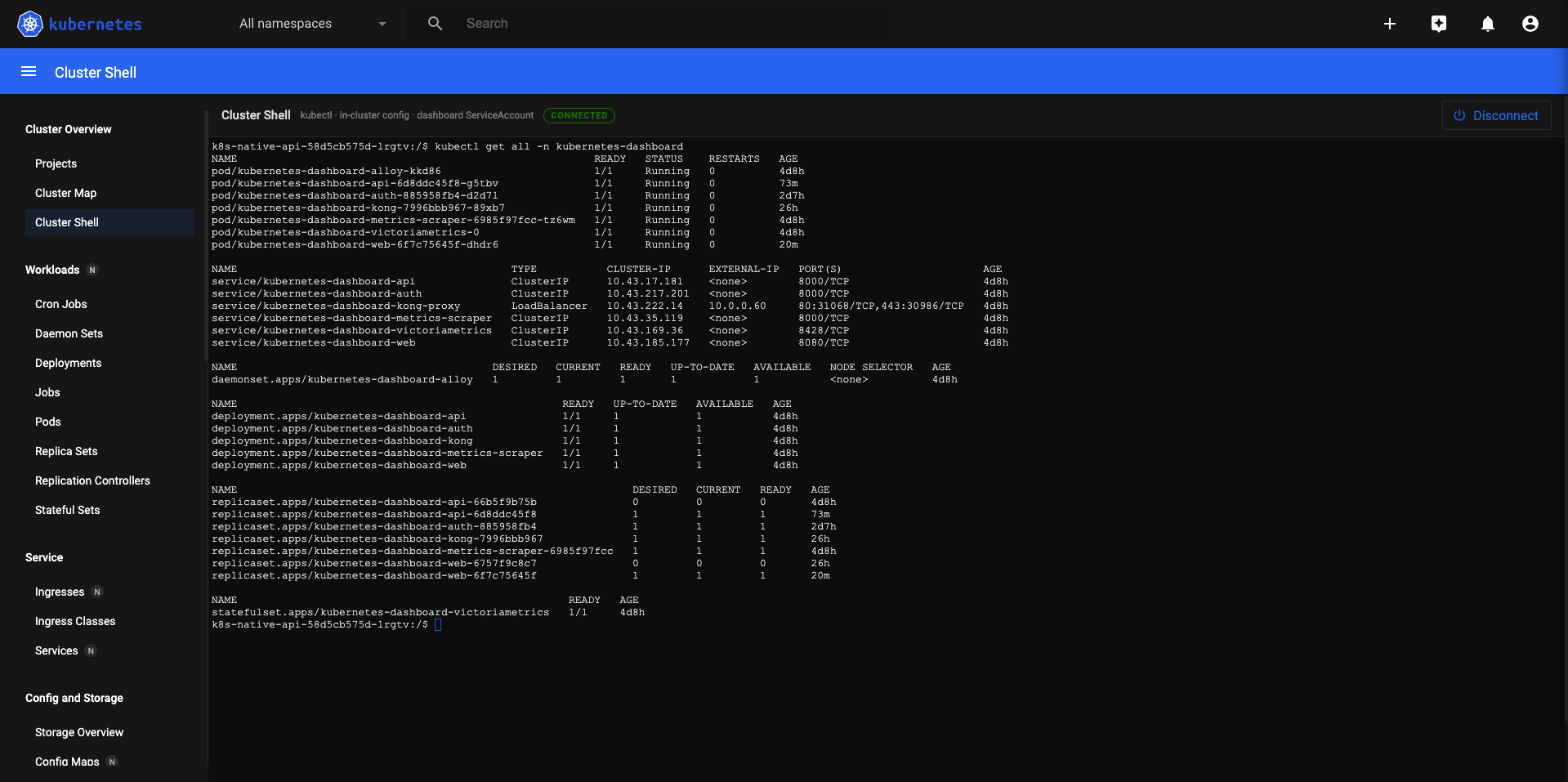
Task: Click the LoadBalancer type text
Action: click(x=549, y=306)
